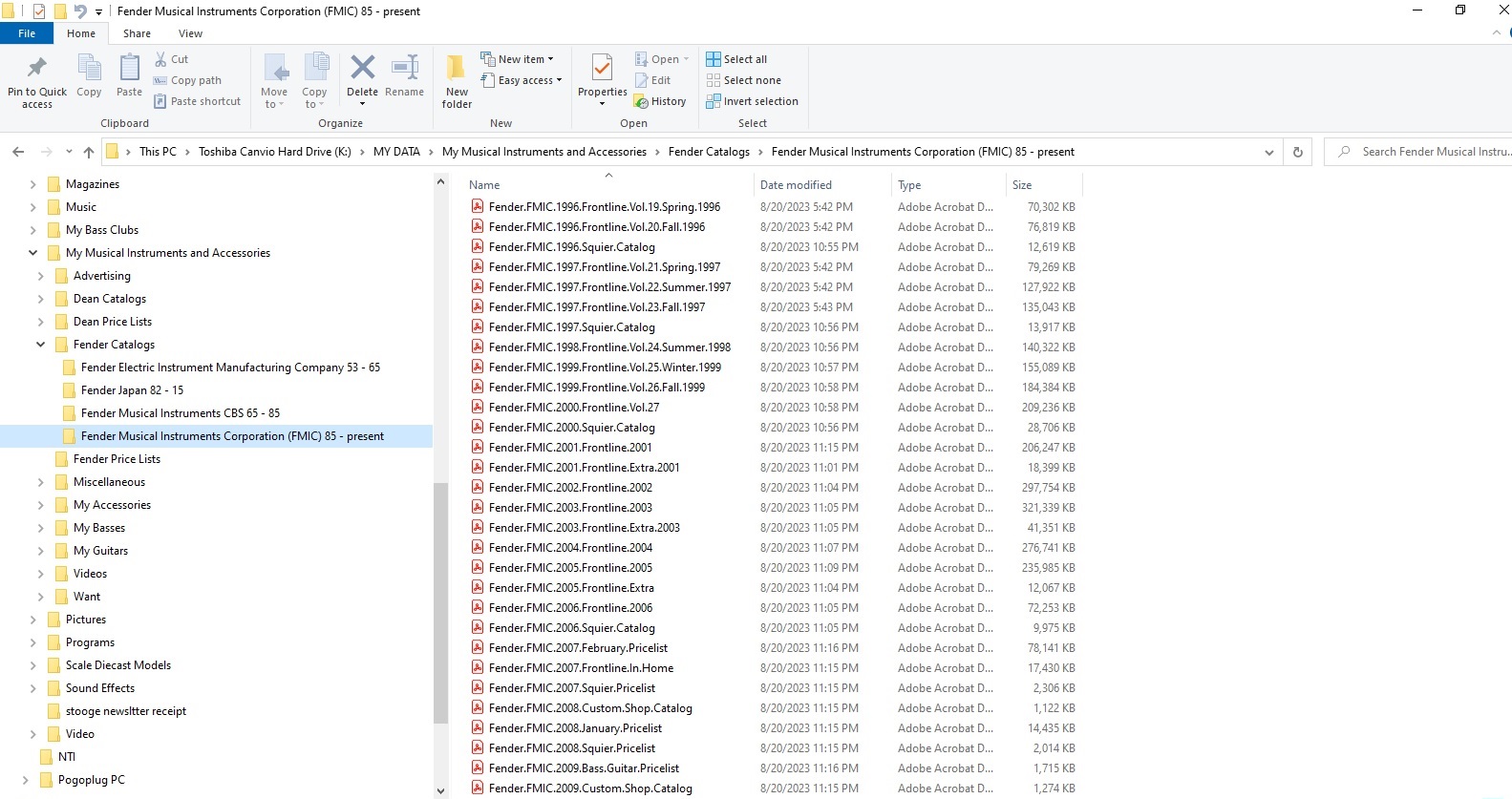
Task: Click the Paste clipboard icon
Action: (x=129, y=69)
